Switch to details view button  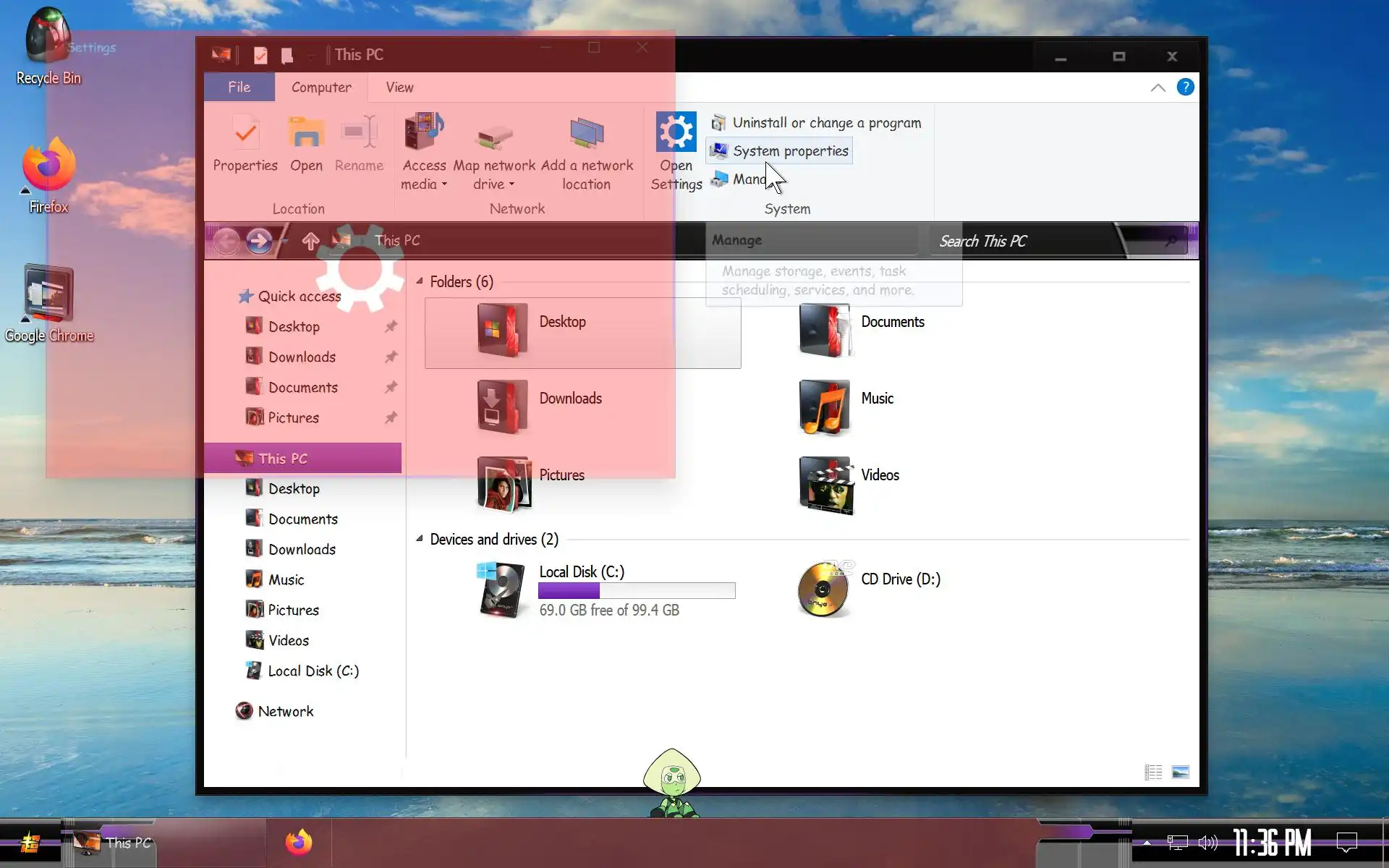[1153, 772]
